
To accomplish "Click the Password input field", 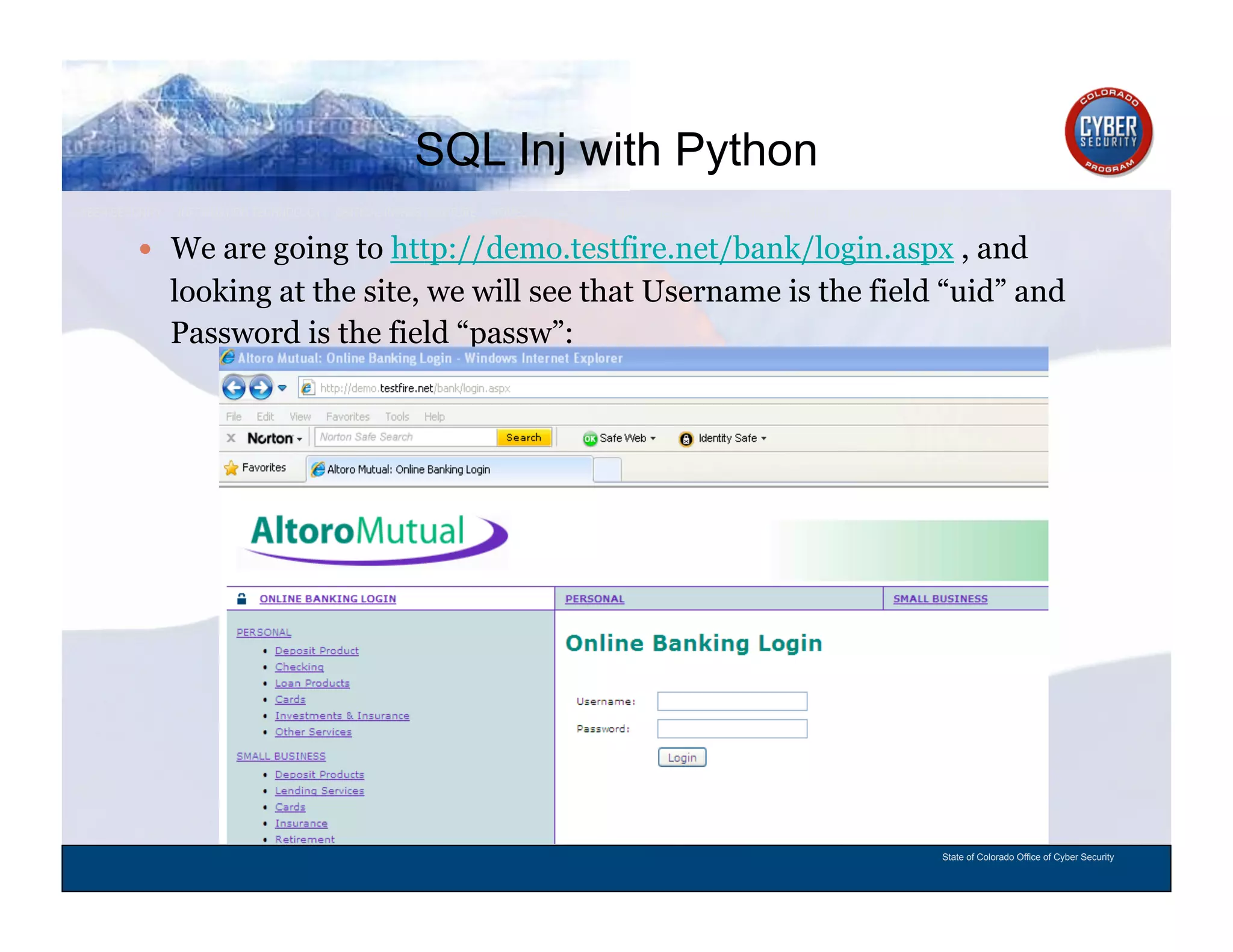I will click(x=732, y=729).
